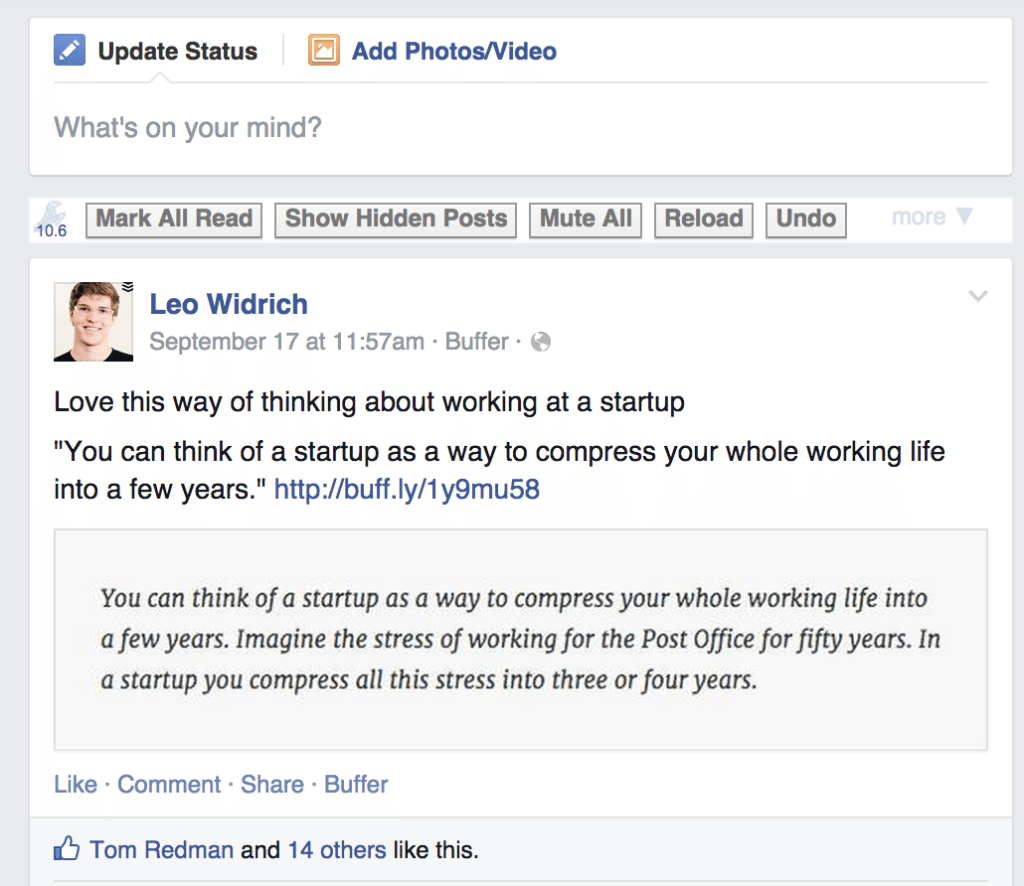Show Hidden Posts using the toolbar button
Viewport: 1024px width, 886px height.
pyautogui.click(x=394, y=219)
